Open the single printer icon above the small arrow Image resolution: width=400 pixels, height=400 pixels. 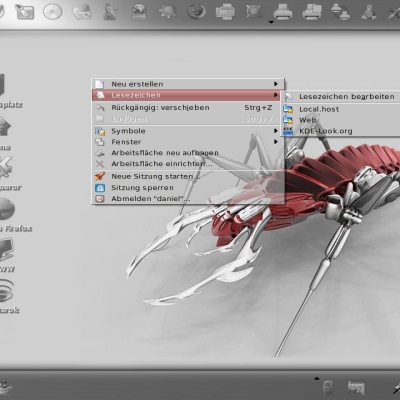tap(283, 13)
